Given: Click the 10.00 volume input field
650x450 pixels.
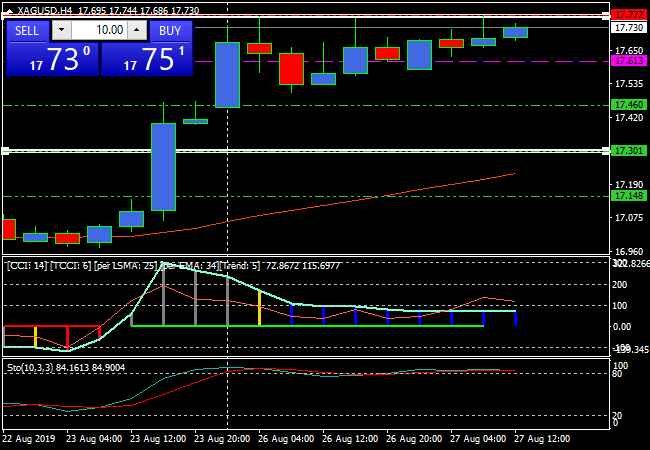Looking at the screenshot, I should click(x=99, y=31).
